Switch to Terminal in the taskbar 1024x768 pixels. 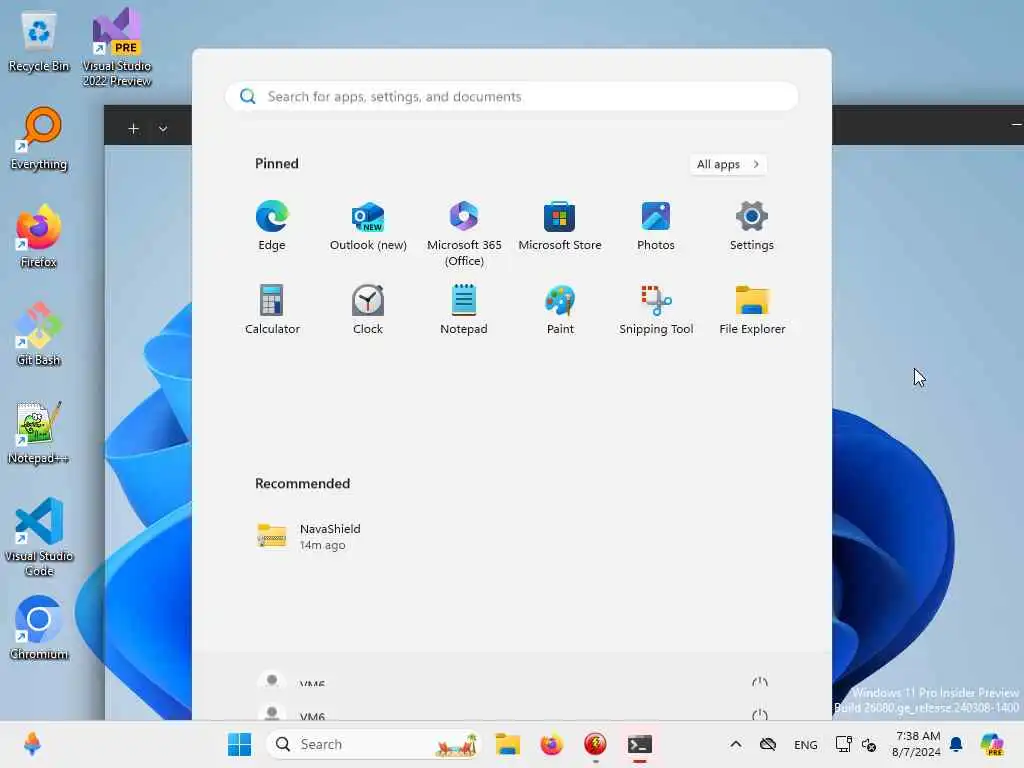(x=640, y=744)
